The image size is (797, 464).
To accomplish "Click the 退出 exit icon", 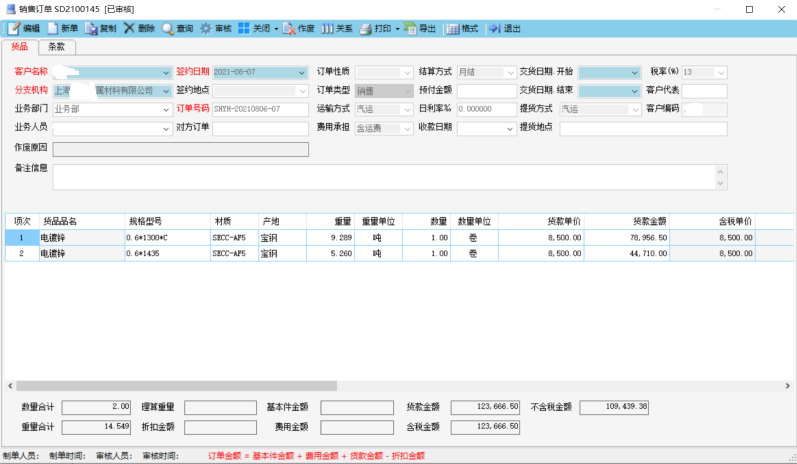I will pos(495,28).
